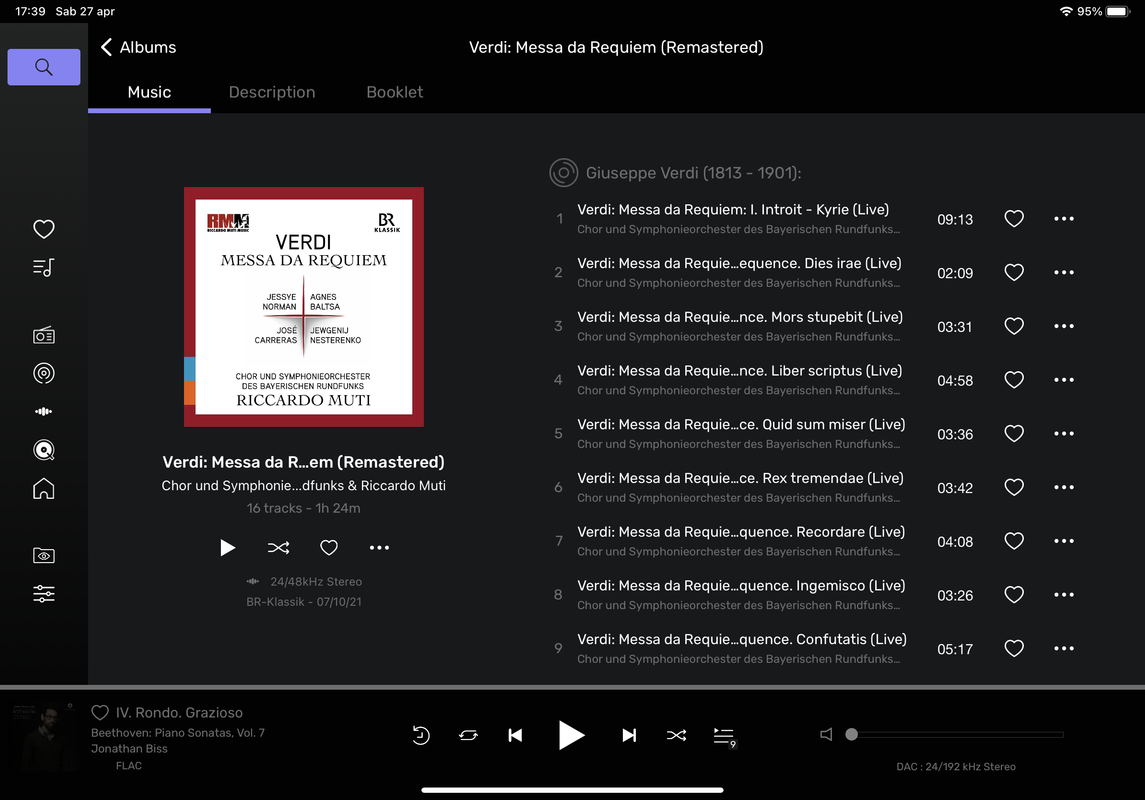
Task: Open the eye view icon in sidebar
Action: tap(44, 555)
